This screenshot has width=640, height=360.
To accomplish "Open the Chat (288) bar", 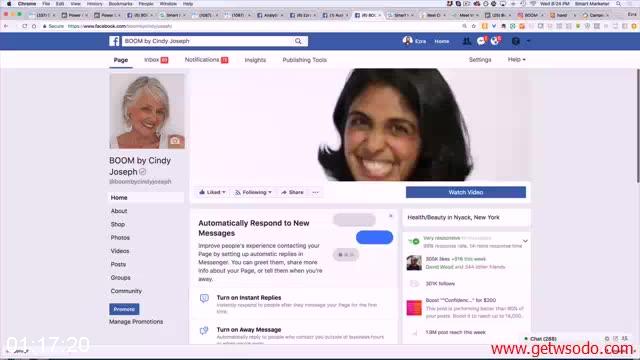I will click(543, 339).
